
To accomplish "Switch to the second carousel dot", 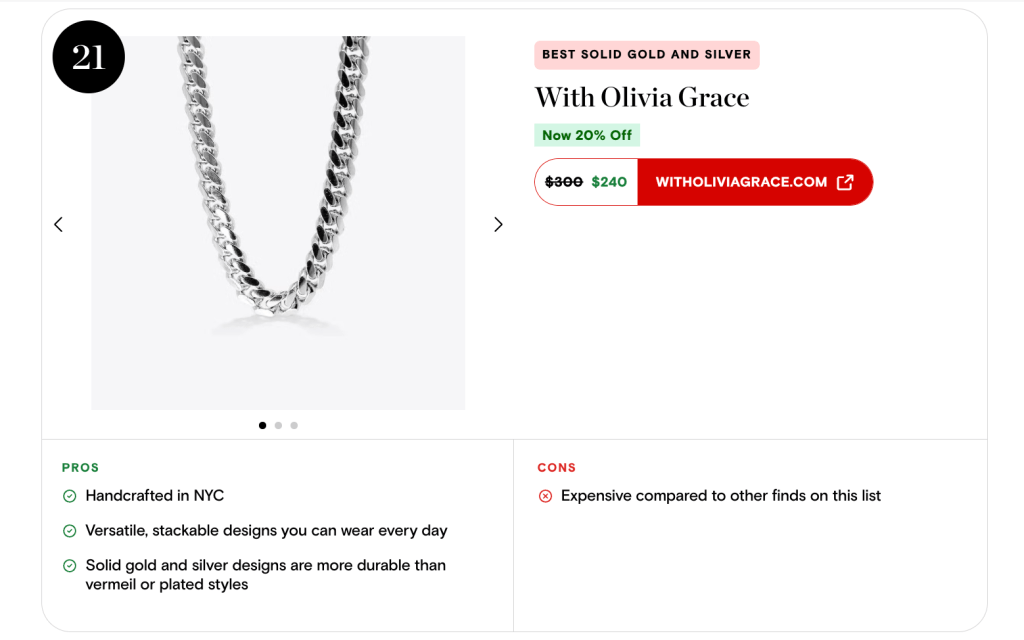I will (278, 425).
